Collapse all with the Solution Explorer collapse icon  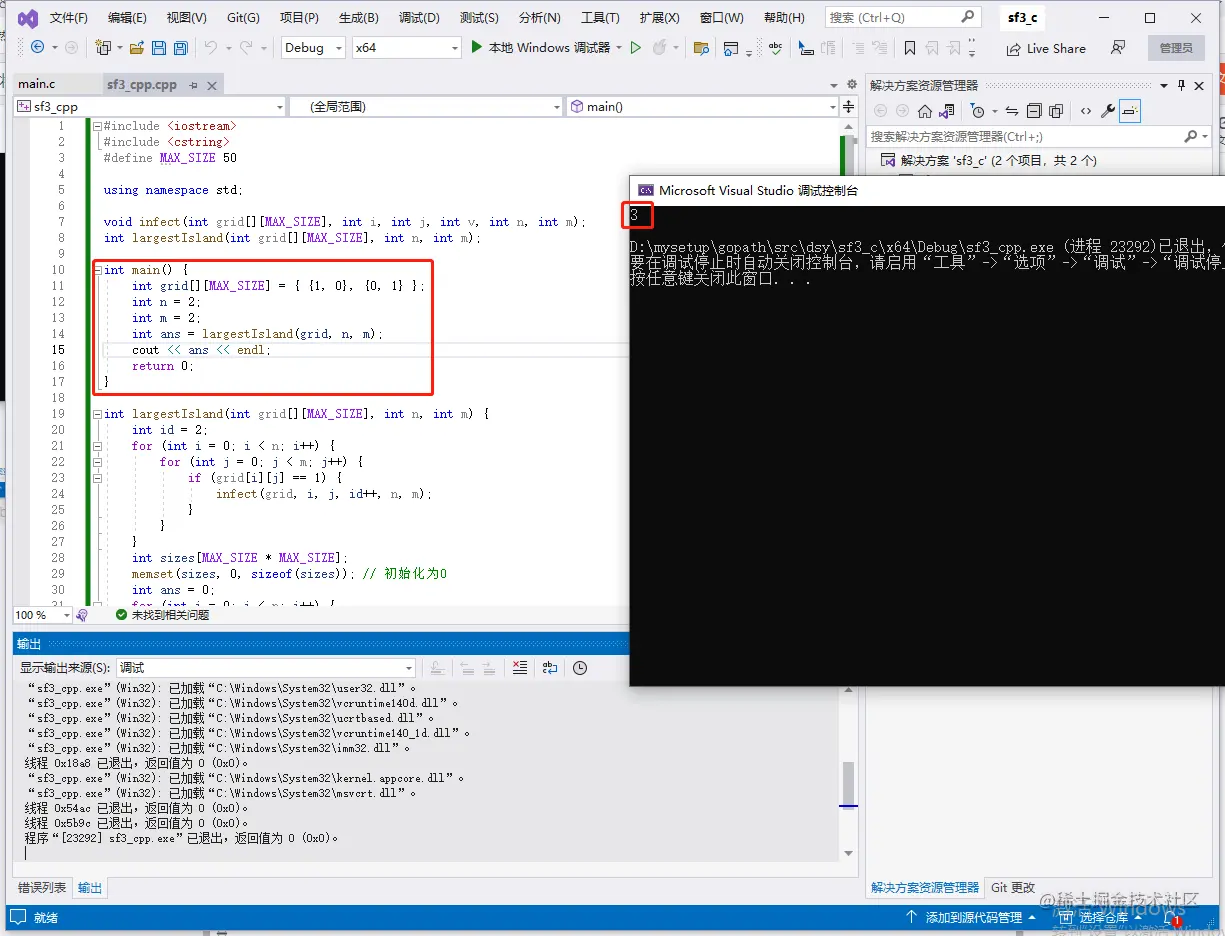coord(1034,111)
